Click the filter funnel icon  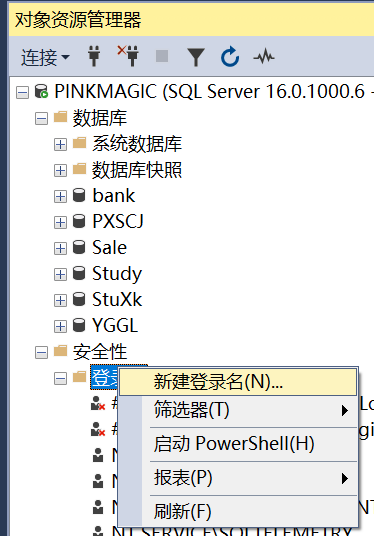click(196, 57)
